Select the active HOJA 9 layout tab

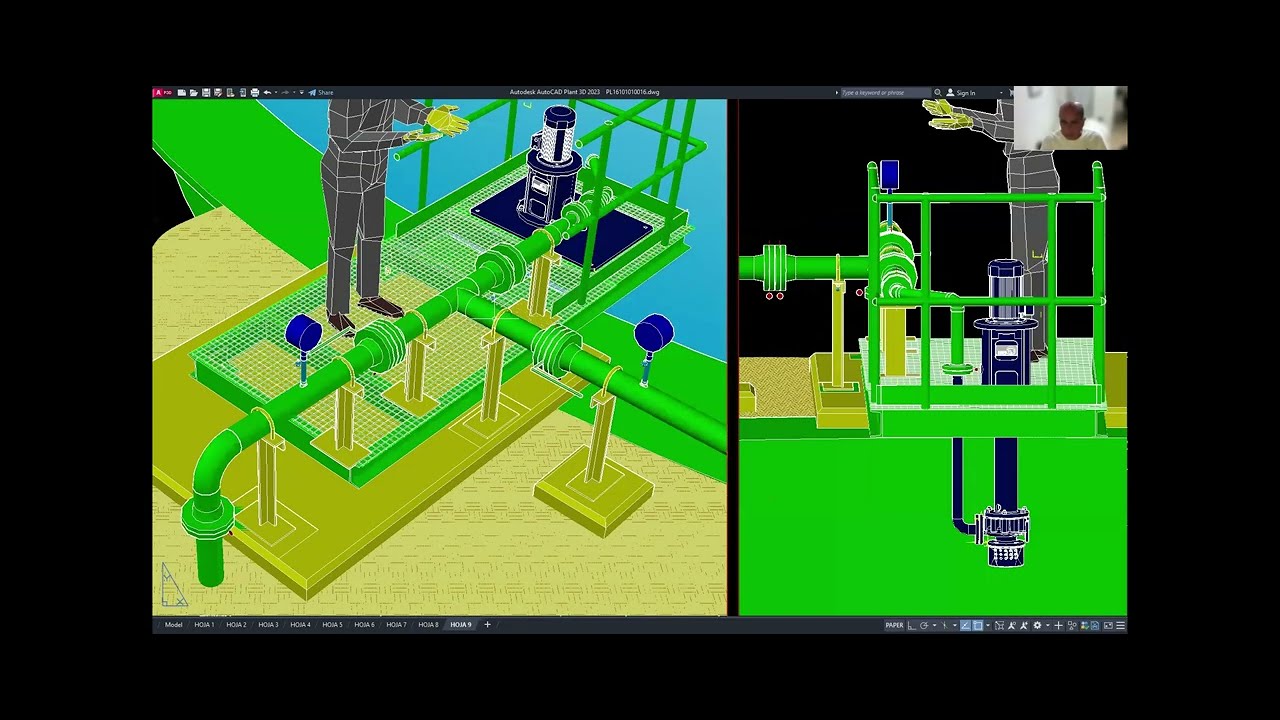coord(460,625)
